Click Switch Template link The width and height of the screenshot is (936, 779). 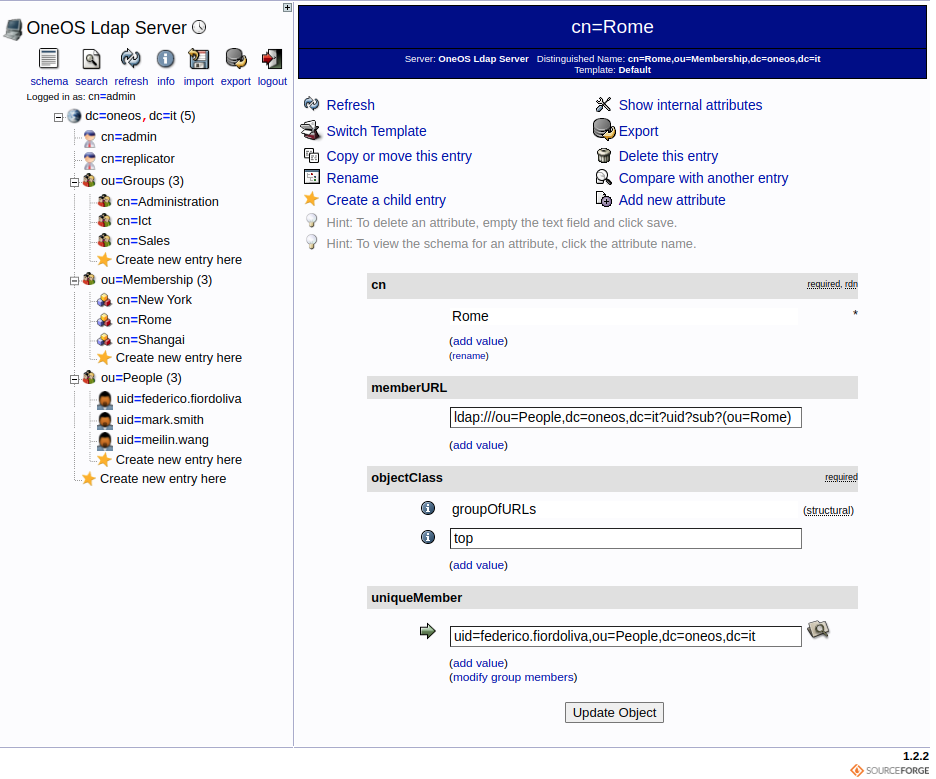pos(376,131)
